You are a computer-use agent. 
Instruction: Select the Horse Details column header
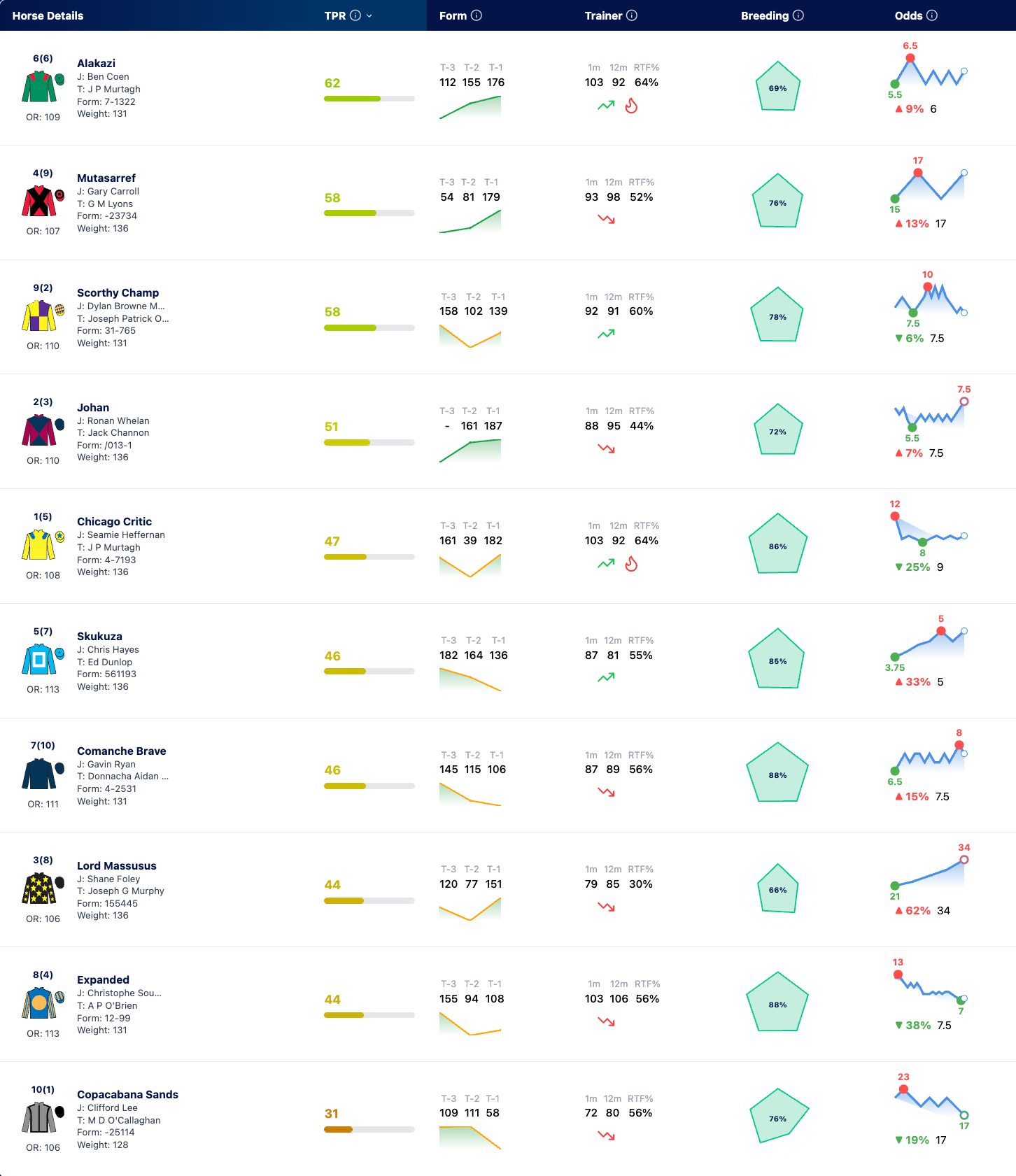click(x=48, y=15)
